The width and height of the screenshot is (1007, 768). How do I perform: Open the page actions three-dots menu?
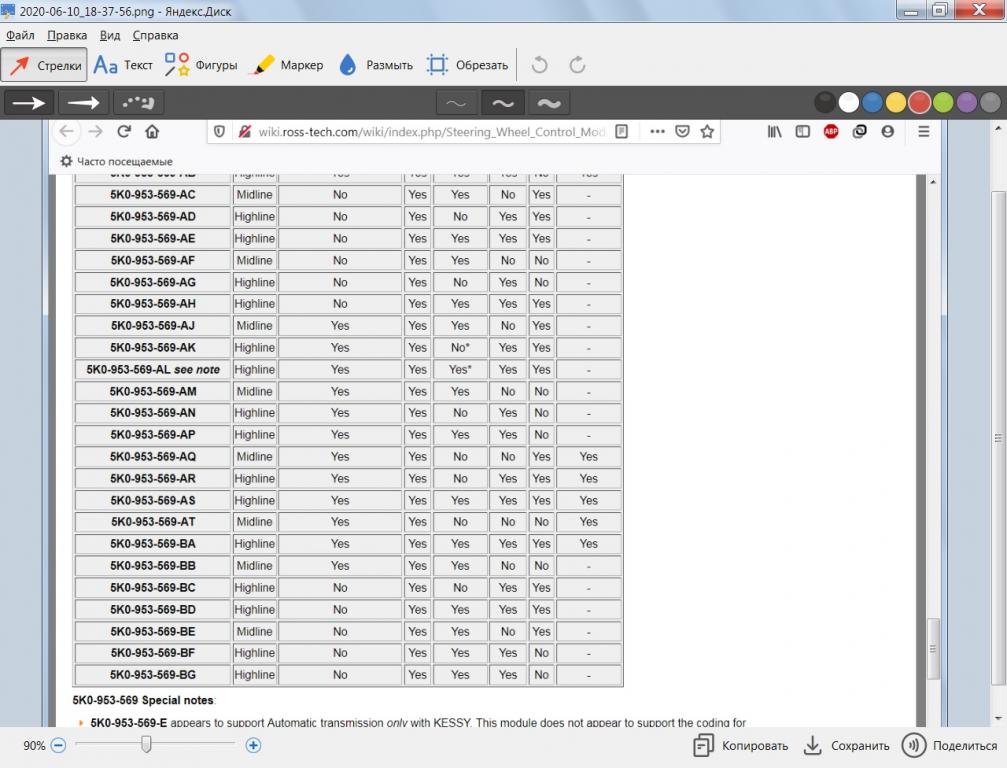(x=657, y=132)
